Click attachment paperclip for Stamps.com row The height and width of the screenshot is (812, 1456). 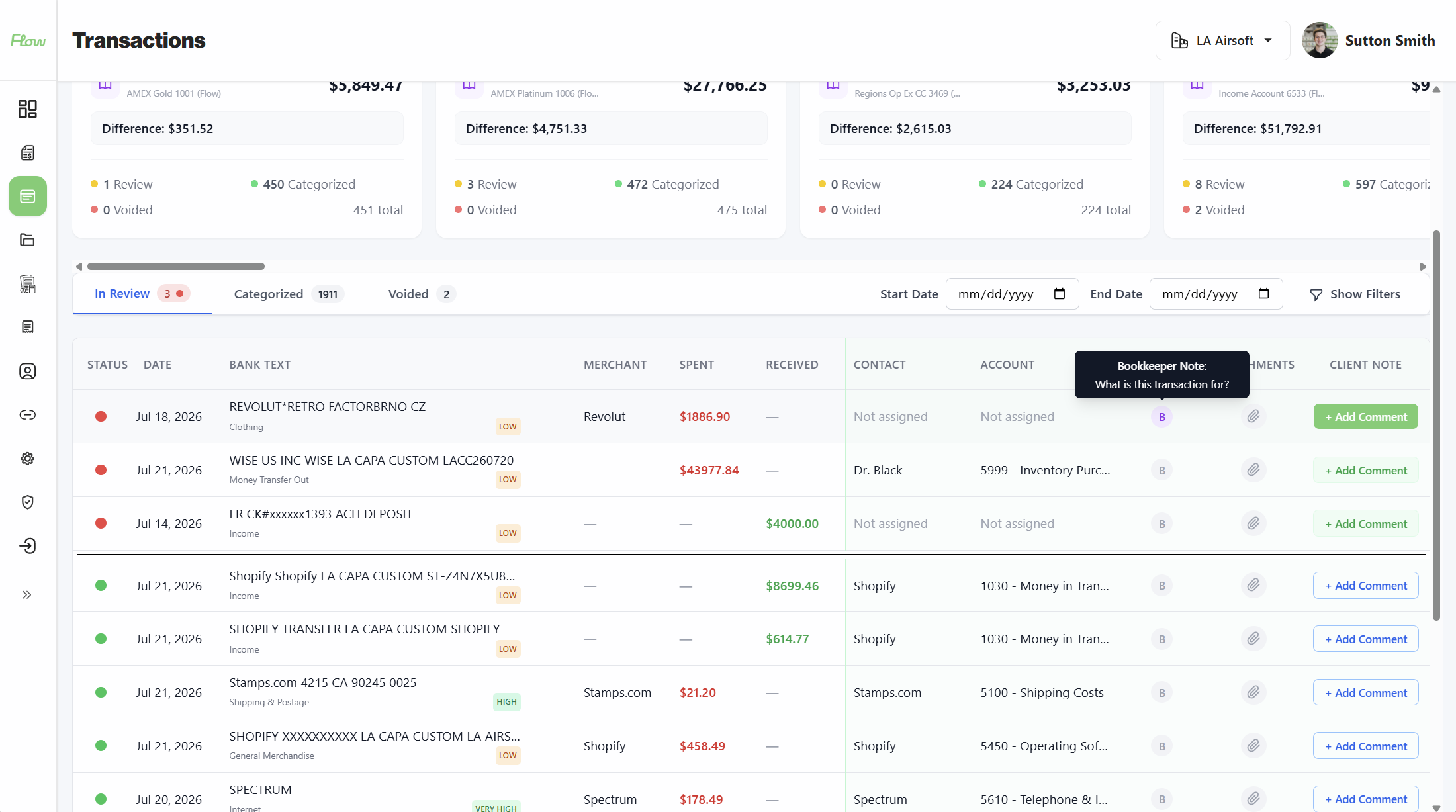(1253, 692)
